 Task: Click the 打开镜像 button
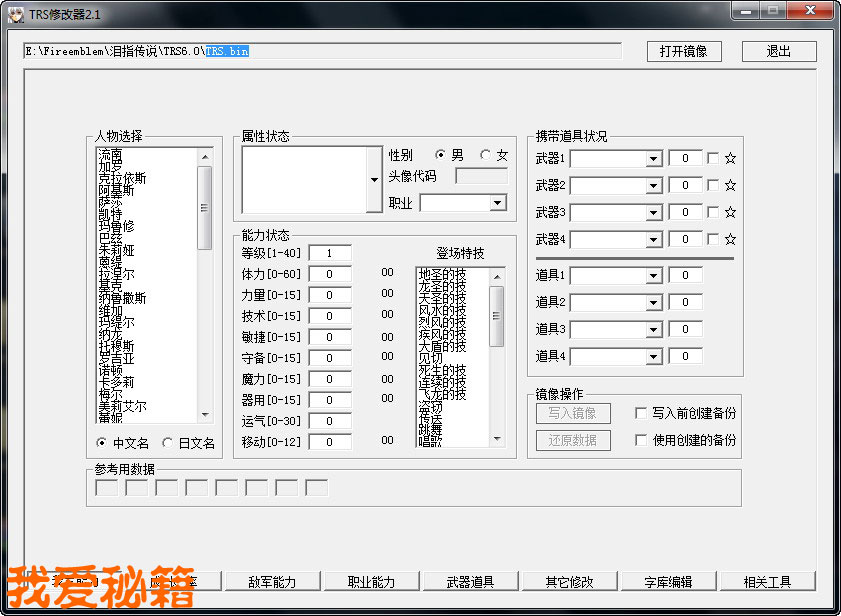pos(683,51)
